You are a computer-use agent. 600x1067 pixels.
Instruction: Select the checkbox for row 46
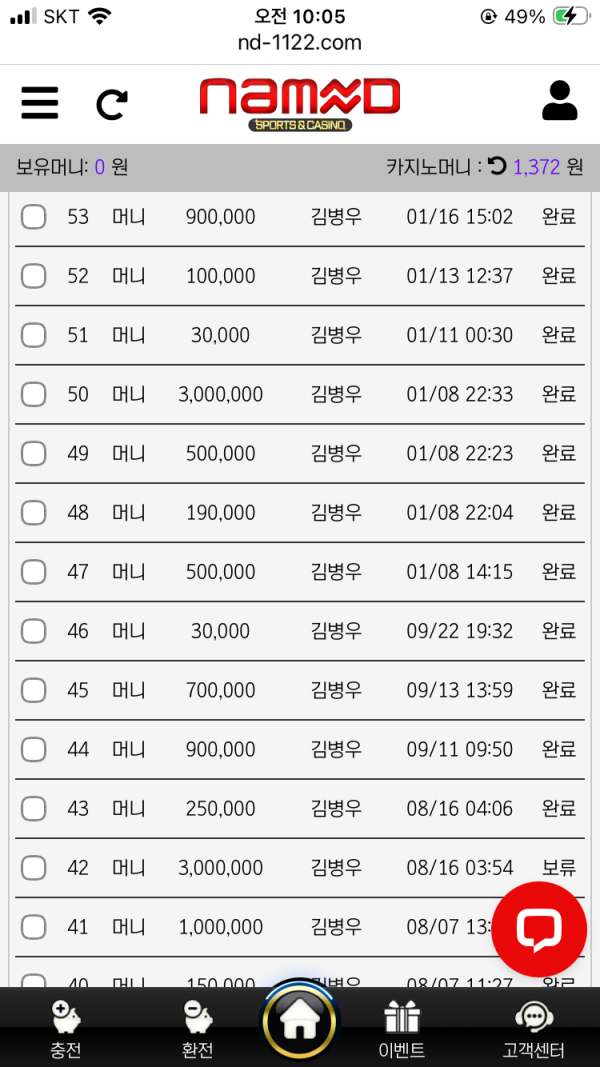pos(34,631)
